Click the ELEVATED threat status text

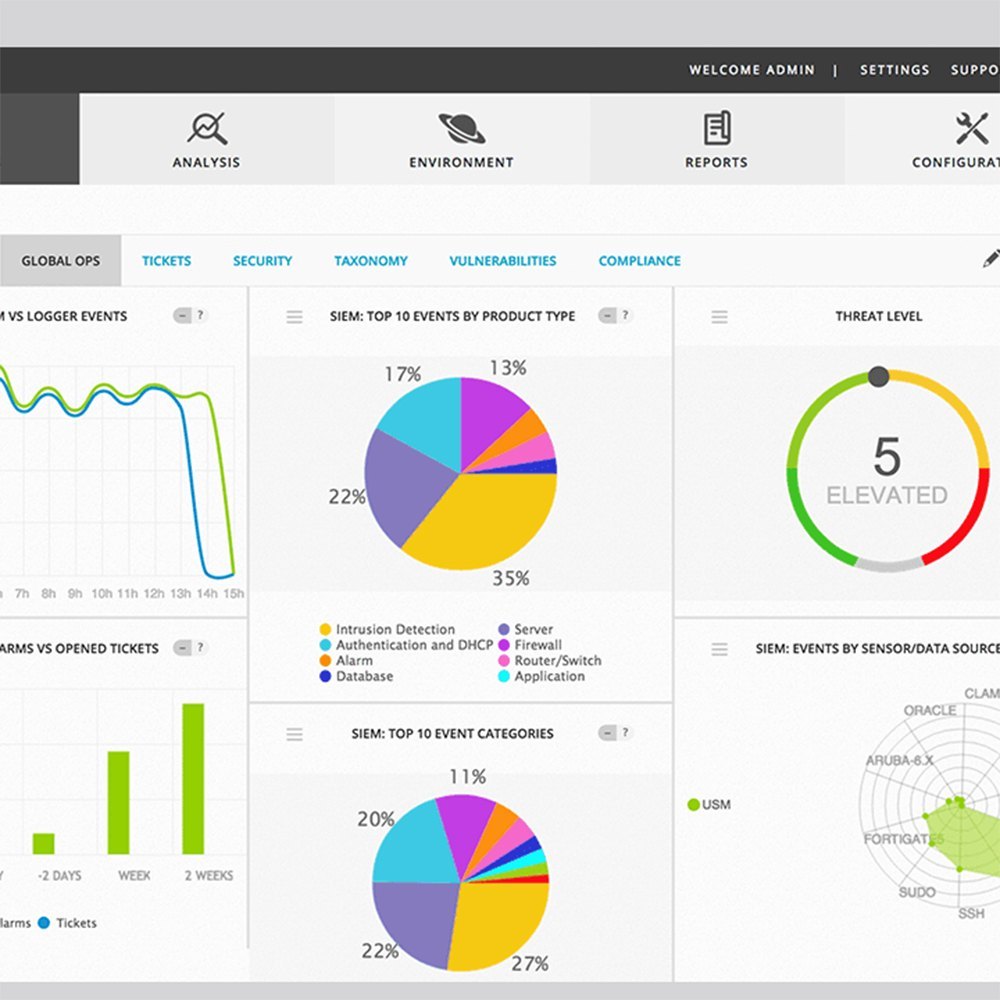[x=886, y=496]
